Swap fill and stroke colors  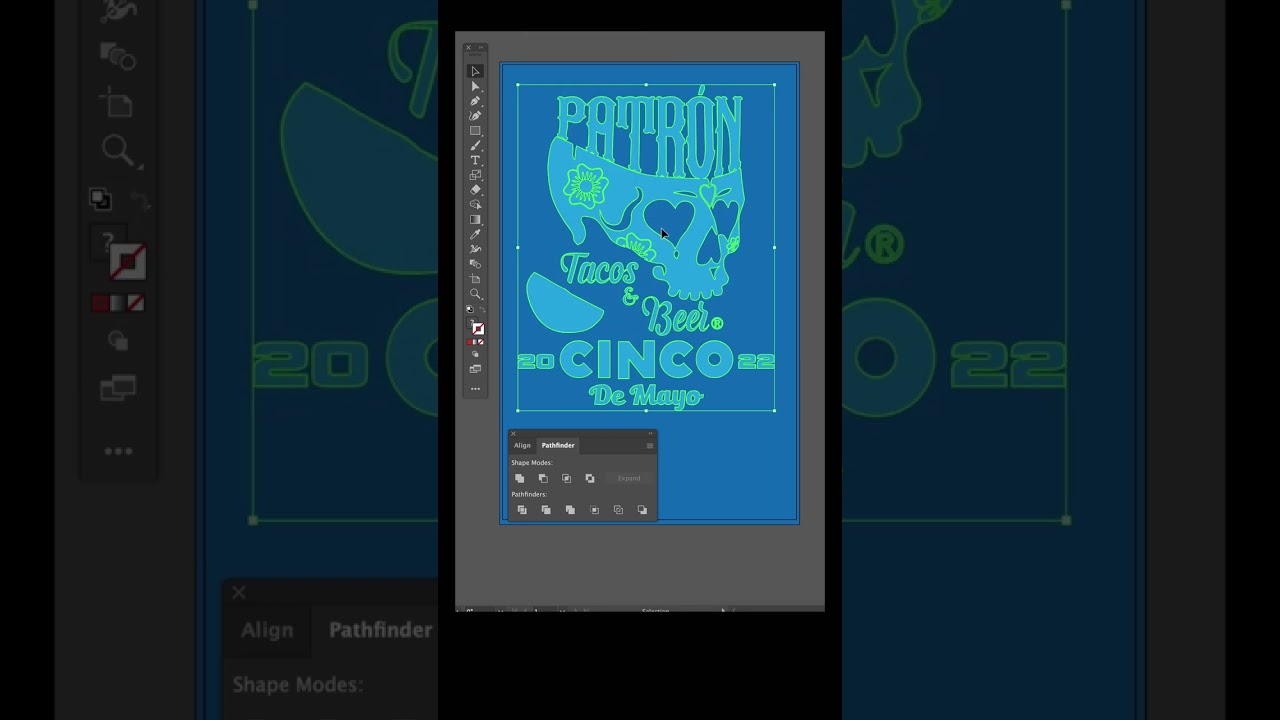click(x=482, y=310)
